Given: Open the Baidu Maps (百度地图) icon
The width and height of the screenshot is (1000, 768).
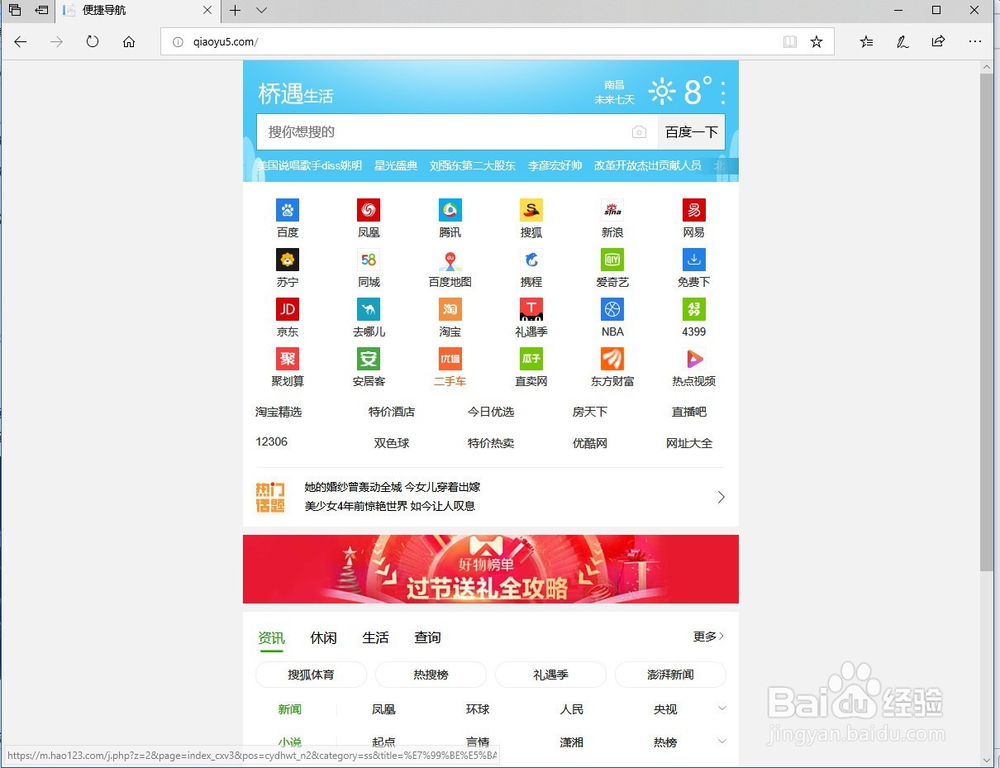Looking at the screenshot, I should (x=450, y=260).
